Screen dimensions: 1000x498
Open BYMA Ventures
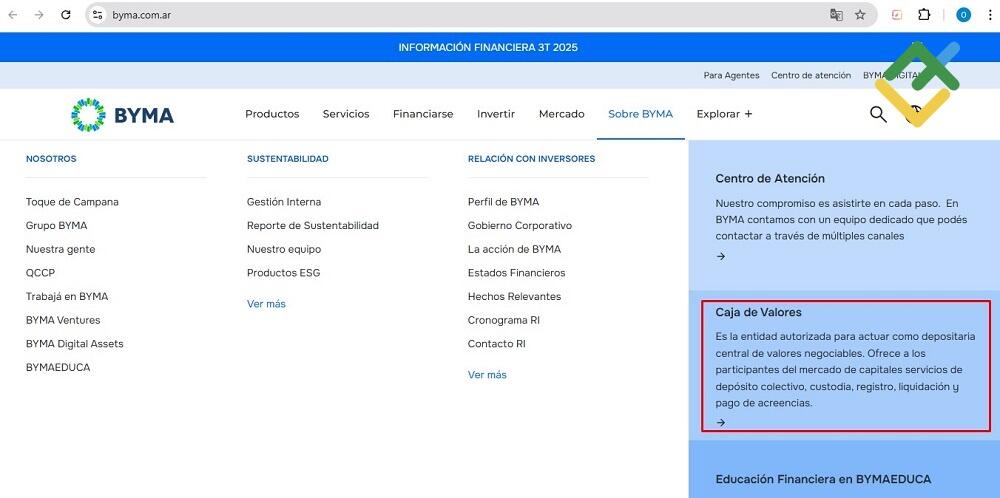(63, 320)
